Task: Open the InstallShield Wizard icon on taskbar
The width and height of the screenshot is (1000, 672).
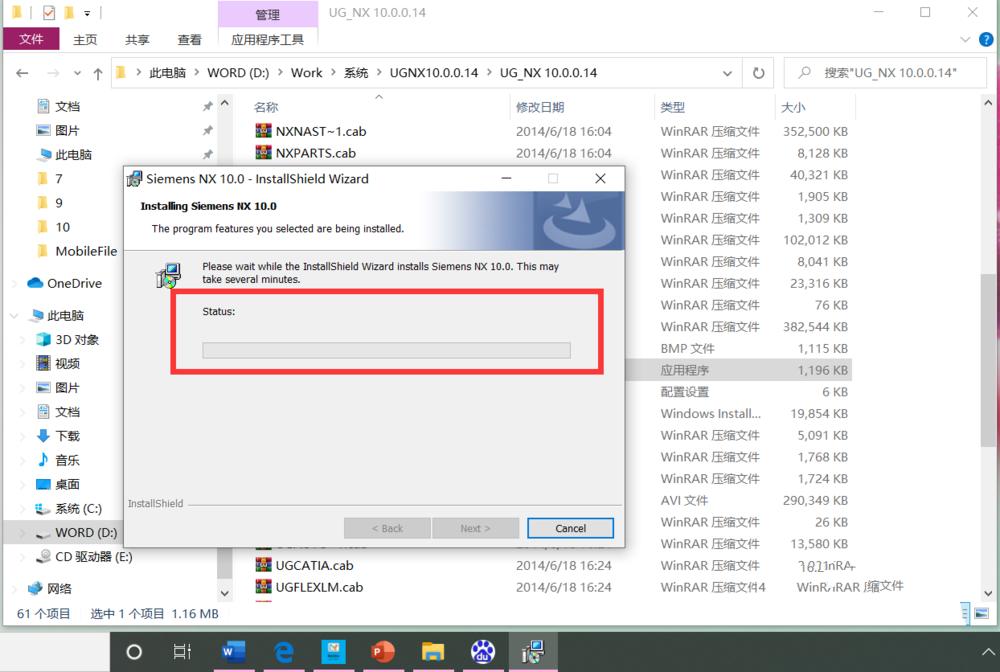Action: [533, 653]
